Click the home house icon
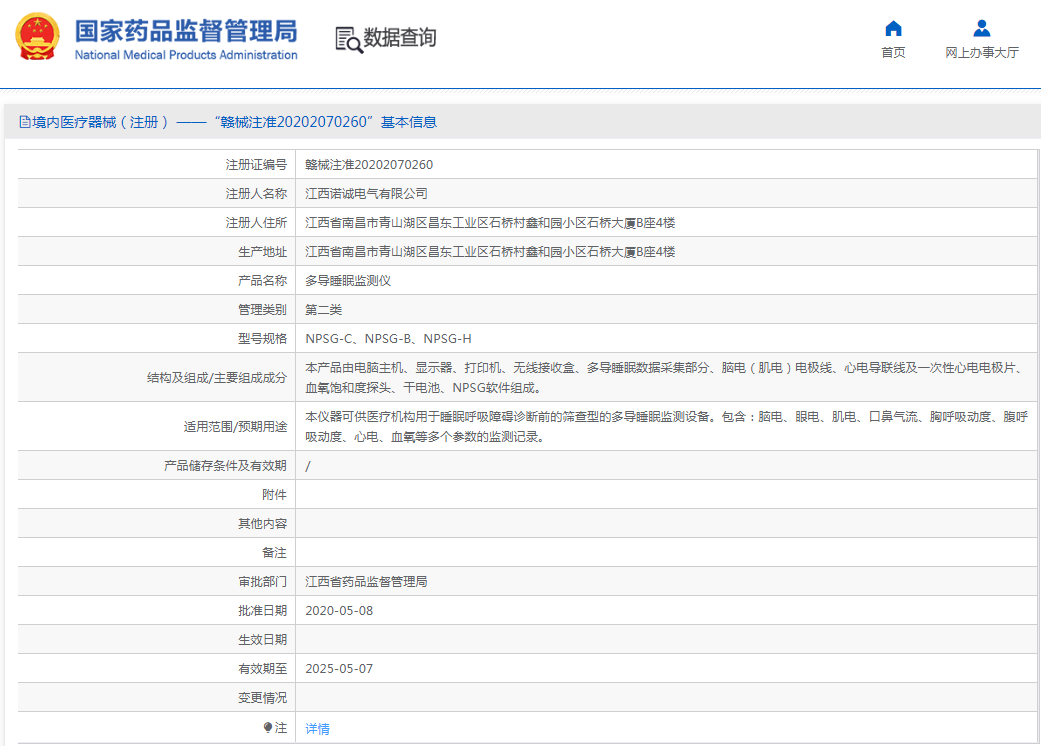Image resolution: width=1041 pixels, height=746 pixels. tap(893, 28)
